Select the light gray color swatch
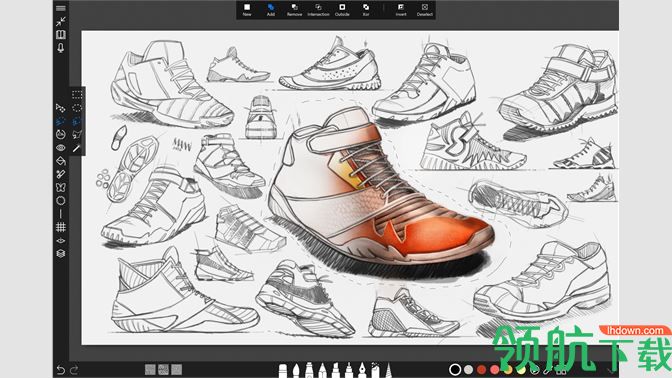Image resolution: width=672 pixels, height=378 pixels. pyautogui.click(x=468, y=369)
